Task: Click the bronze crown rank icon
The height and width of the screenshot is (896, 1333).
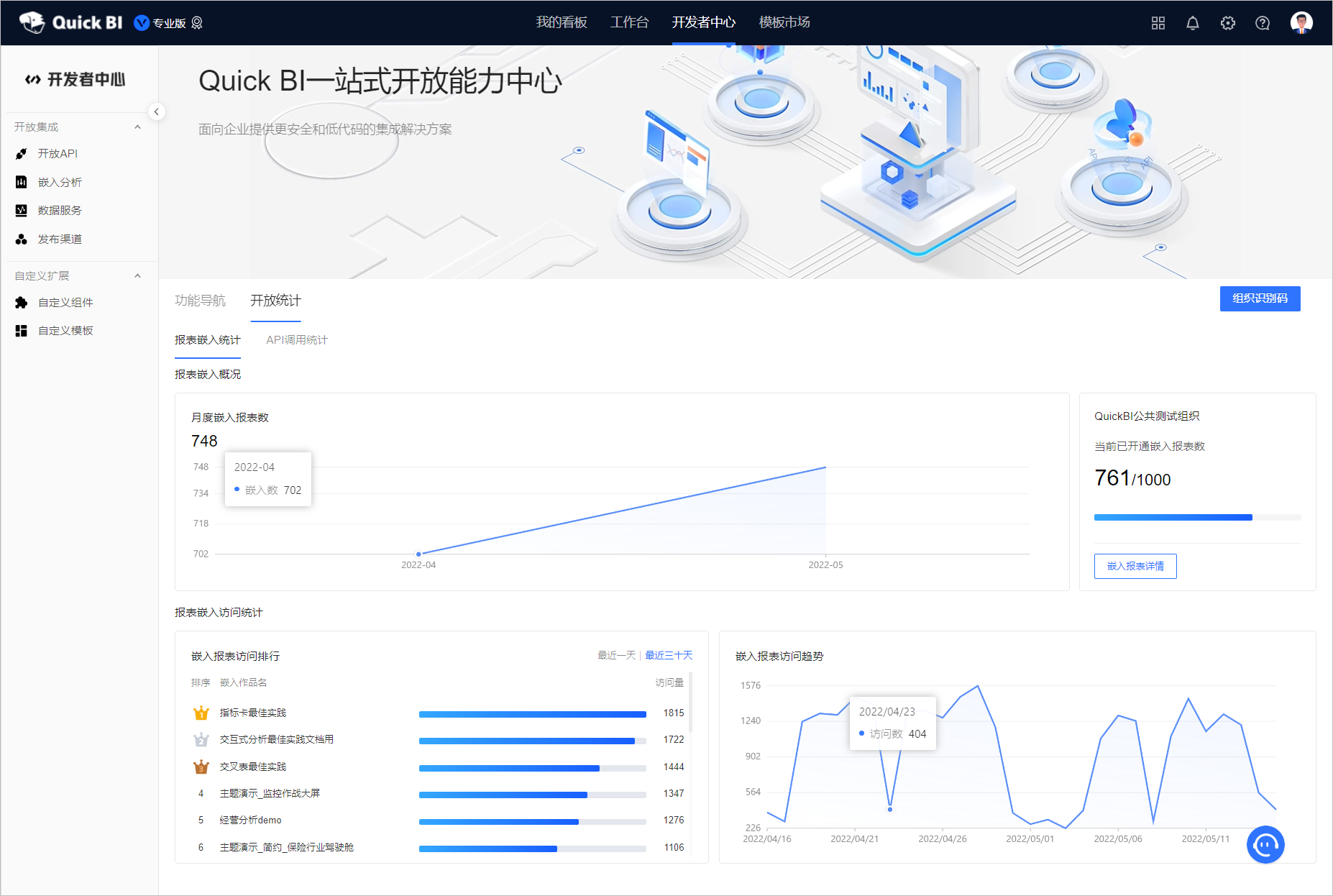Action: point(201,767)
